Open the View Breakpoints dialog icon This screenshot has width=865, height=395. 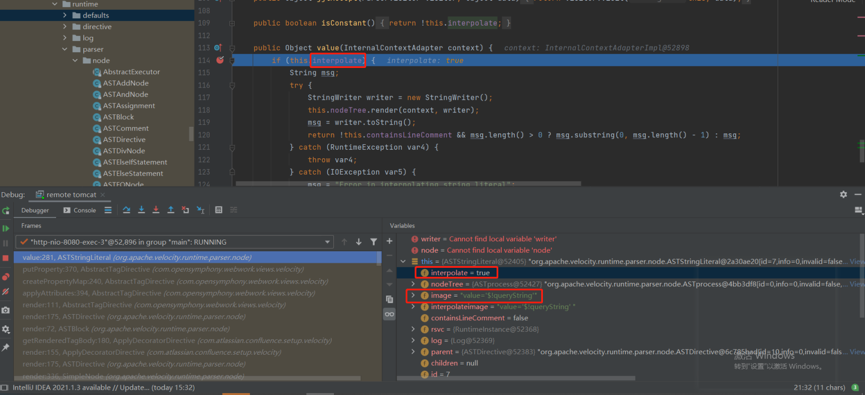[6, 276]
